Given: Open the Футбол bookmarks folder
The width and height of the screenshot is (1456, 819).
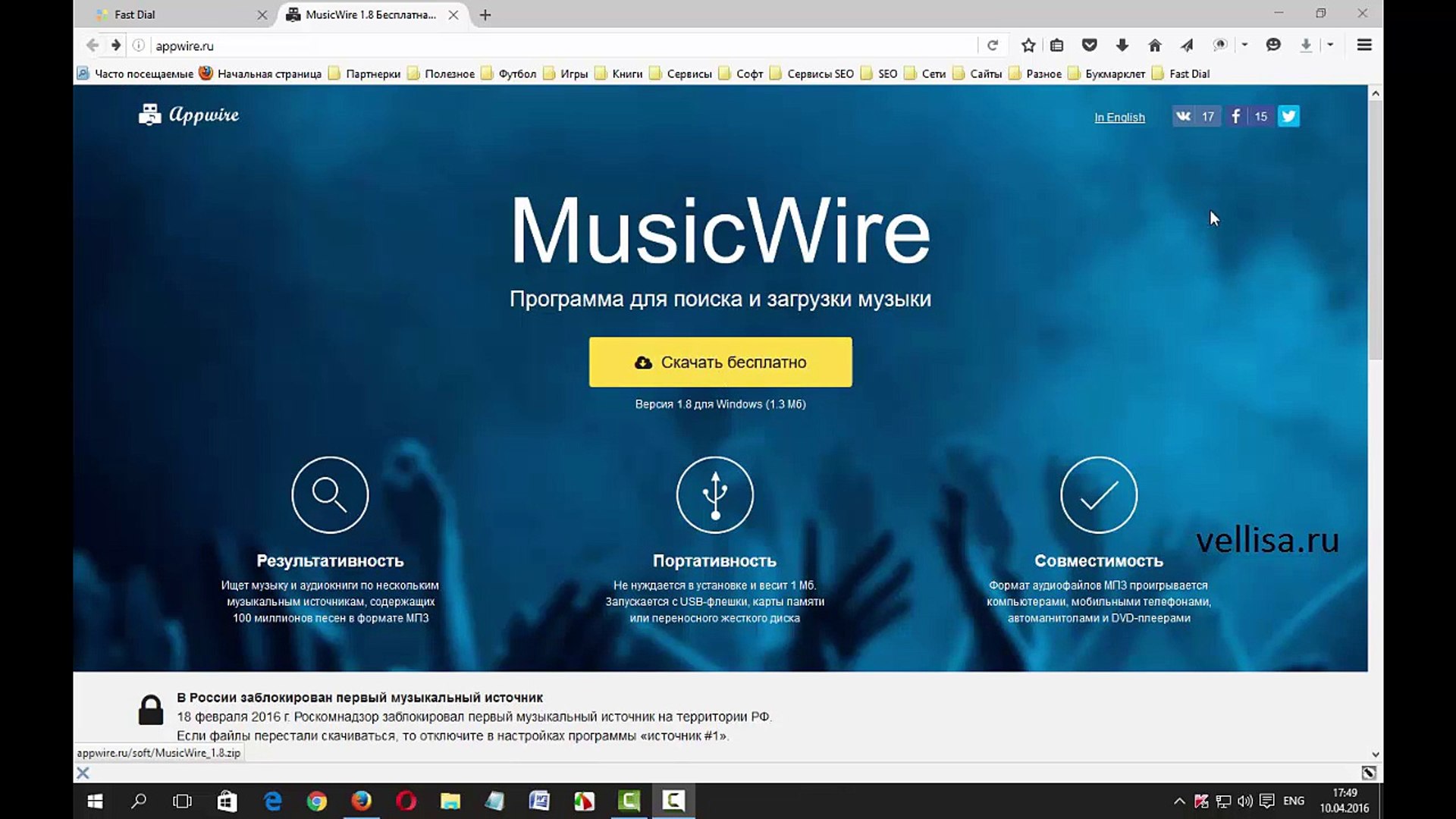Looking at the screenshot, I should click(509, 74).
